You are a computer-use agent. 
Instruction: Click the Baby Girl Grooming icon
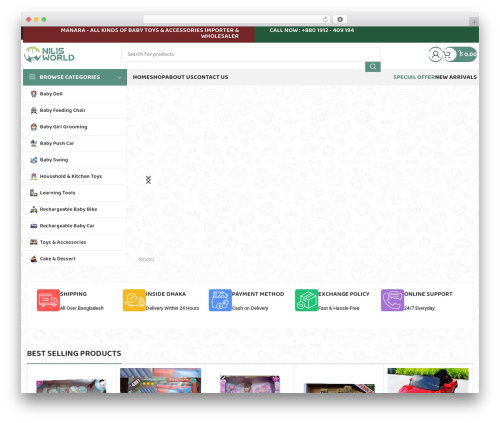(x=34, y=127)
